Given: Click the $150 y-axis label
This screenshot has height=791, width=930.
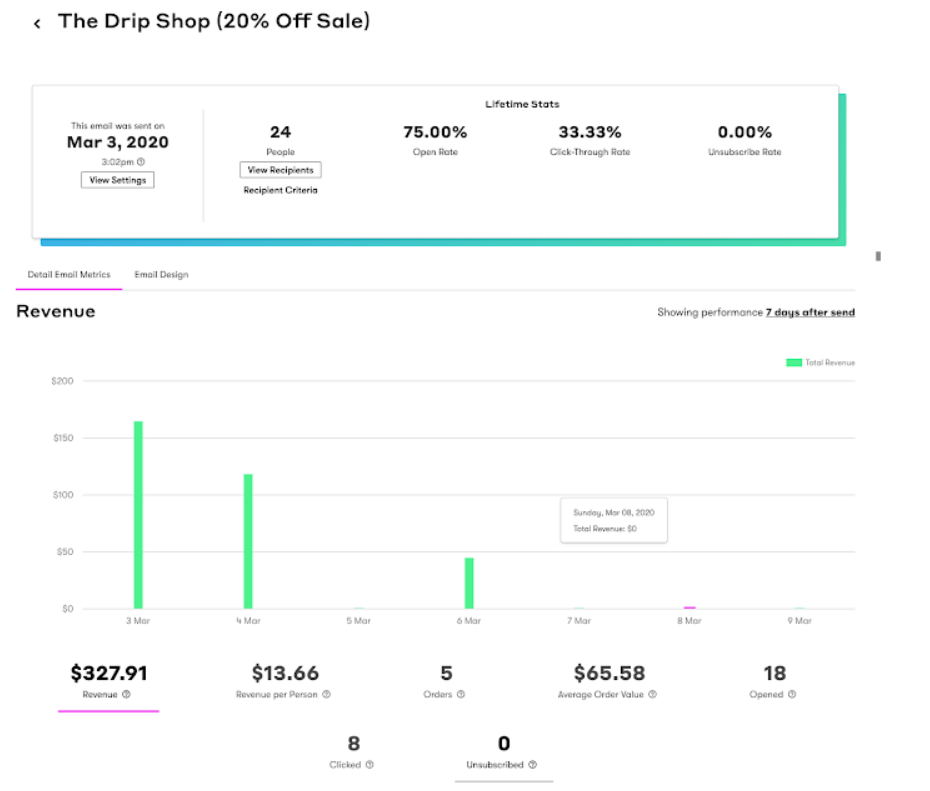Looking at the screenshot, I should click(x=63, y=438).
